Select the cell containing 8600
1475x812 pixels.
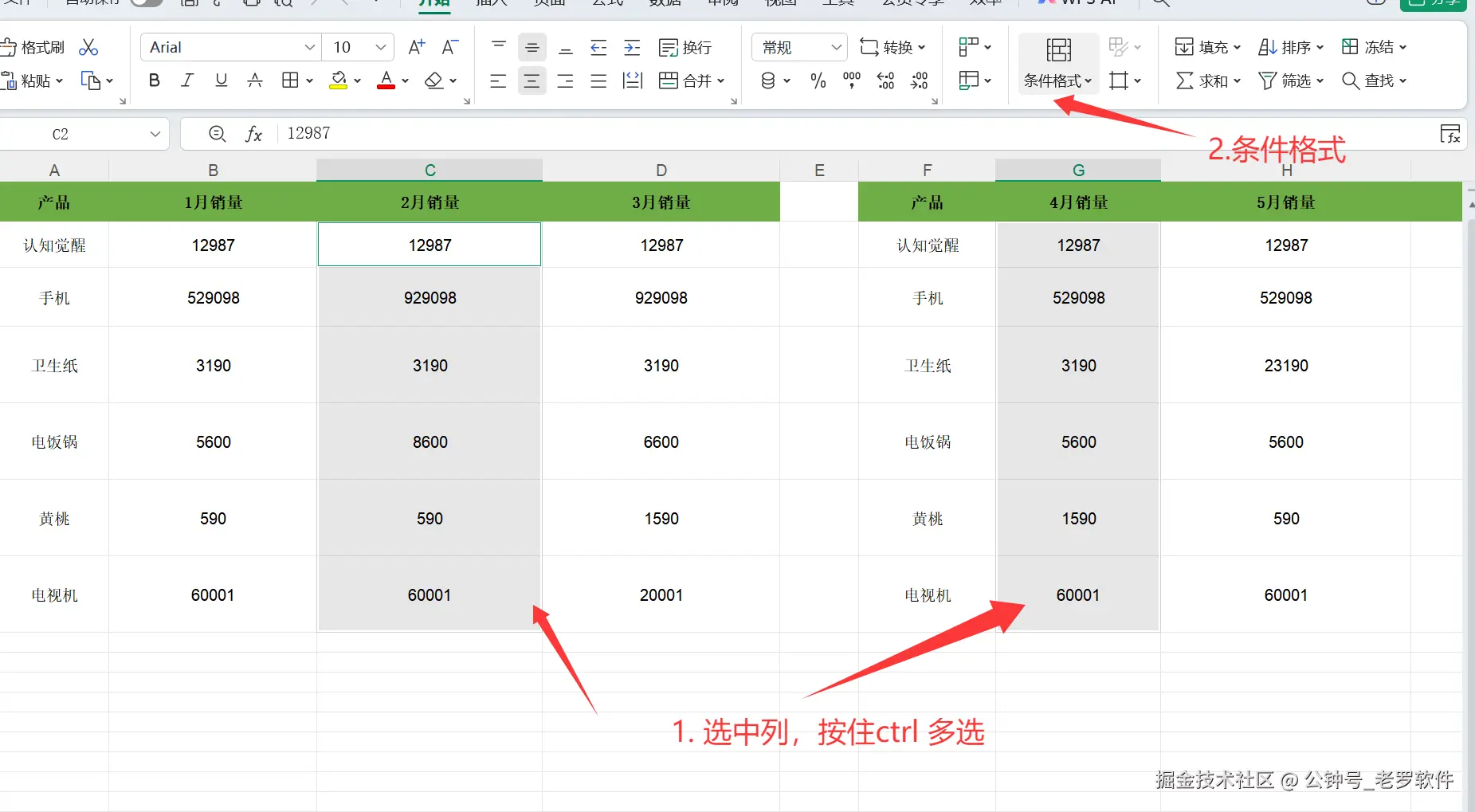coord(430,441)
